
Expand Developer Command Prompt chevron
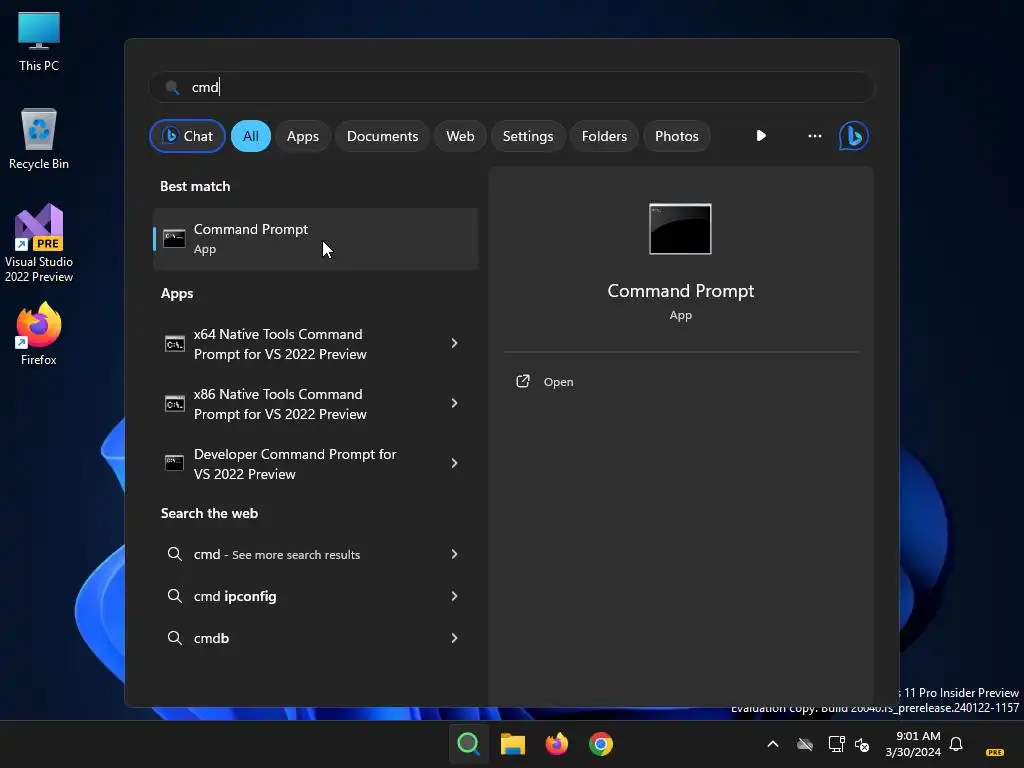(454, 463)
